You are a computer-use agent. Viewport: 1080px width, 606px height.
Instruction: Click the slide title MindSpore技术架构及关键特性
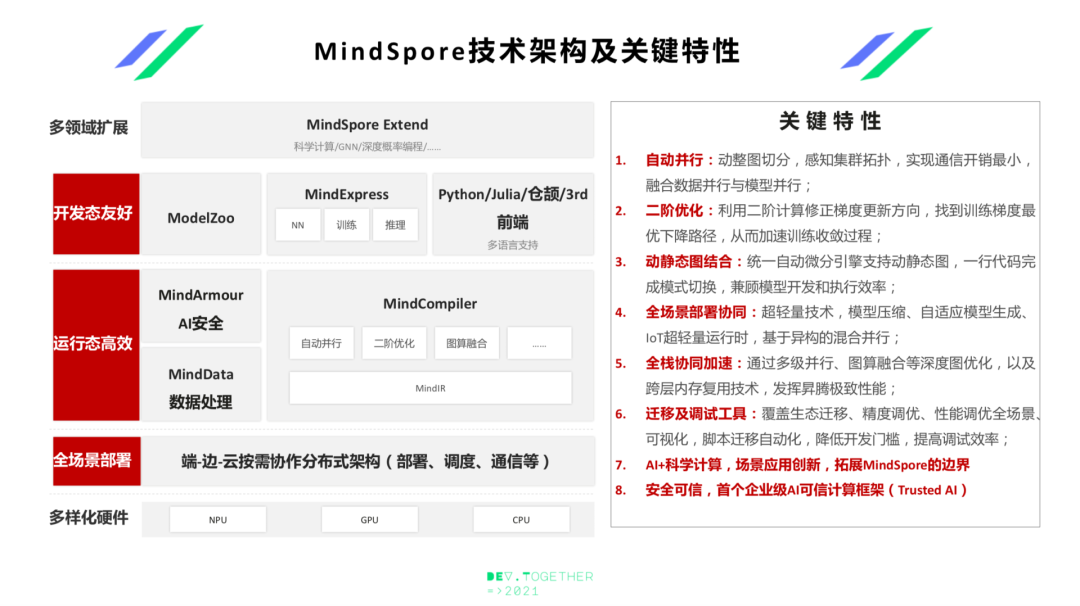[x=528, y=52]
